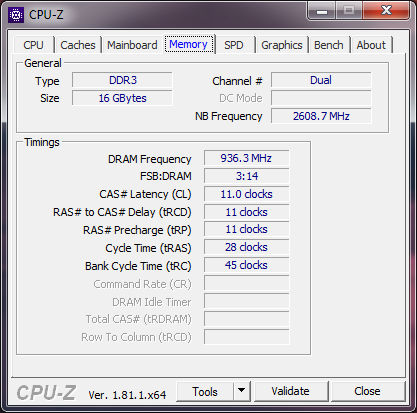Switch to the Graphics tab

pyautogui.click(x=282, y=45)
